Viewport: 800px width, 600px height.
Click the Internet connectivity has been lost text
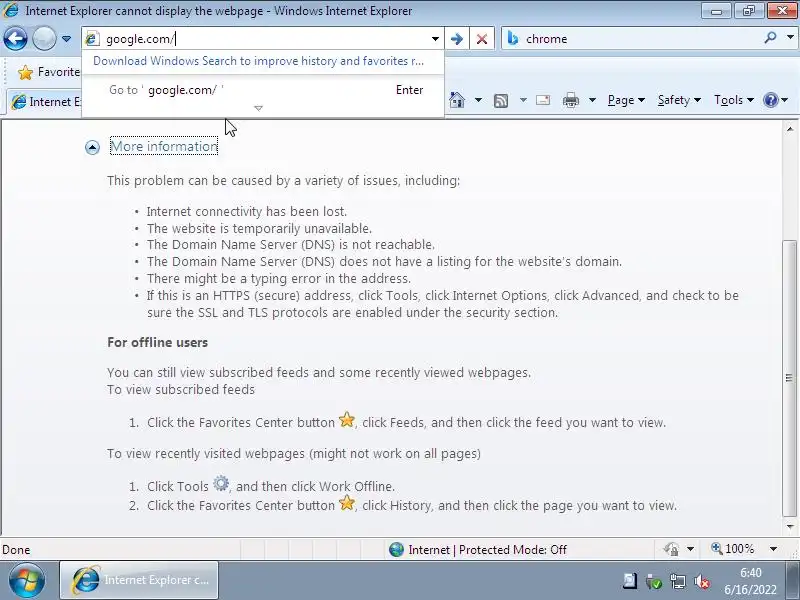click(x=247, y=211)
